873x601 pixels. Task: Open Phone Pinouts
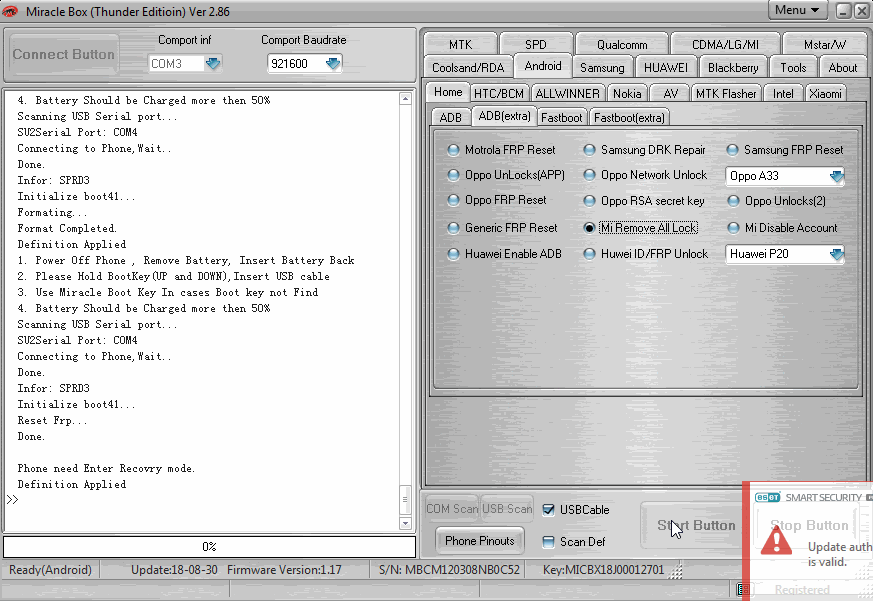(479, 541)
